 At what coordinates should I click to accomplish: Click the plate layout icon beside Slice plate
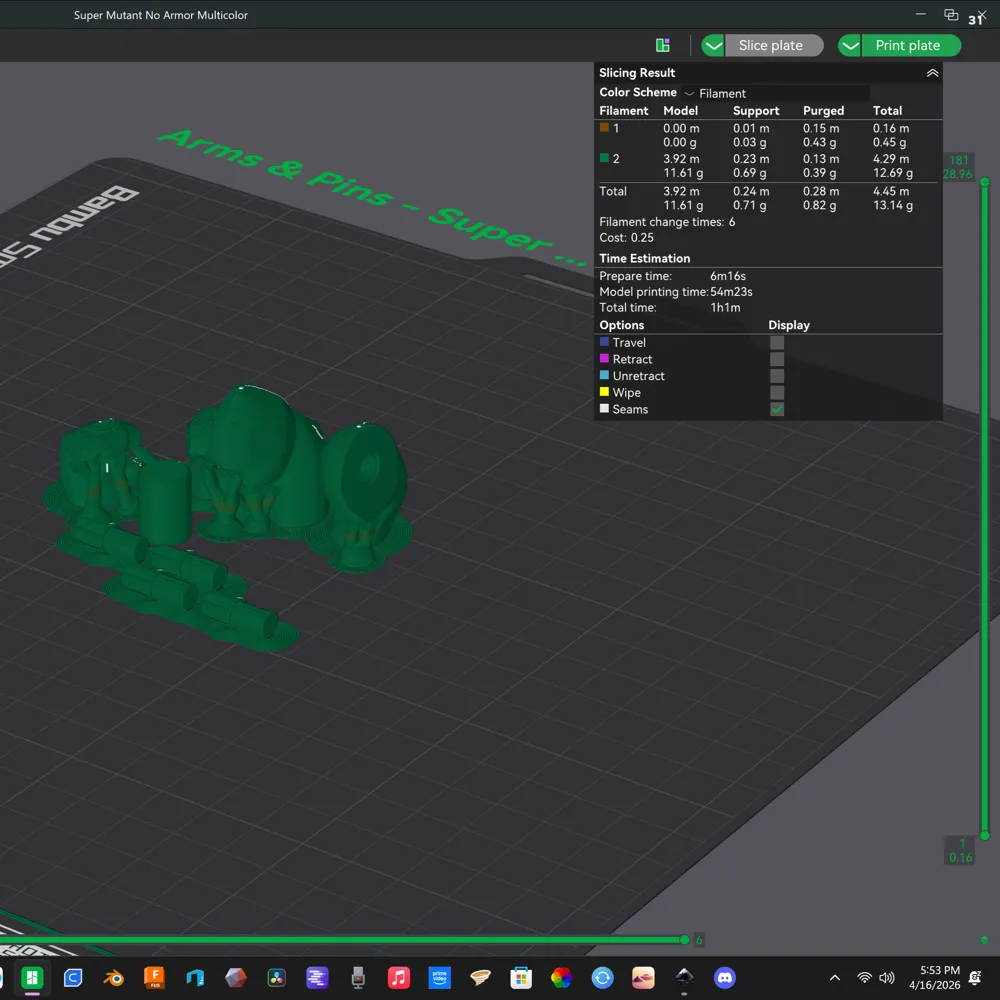pyautogui.click(x=663, y=45)
